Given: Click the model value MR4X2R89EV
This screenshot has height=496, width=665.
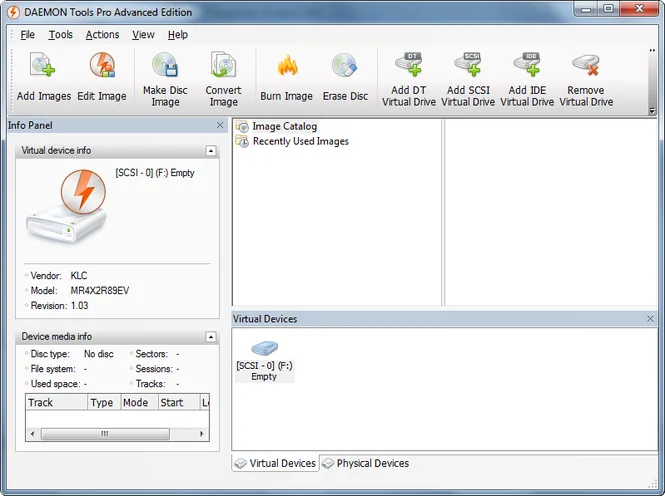Looking at the screenshot, I should [100, 291].
